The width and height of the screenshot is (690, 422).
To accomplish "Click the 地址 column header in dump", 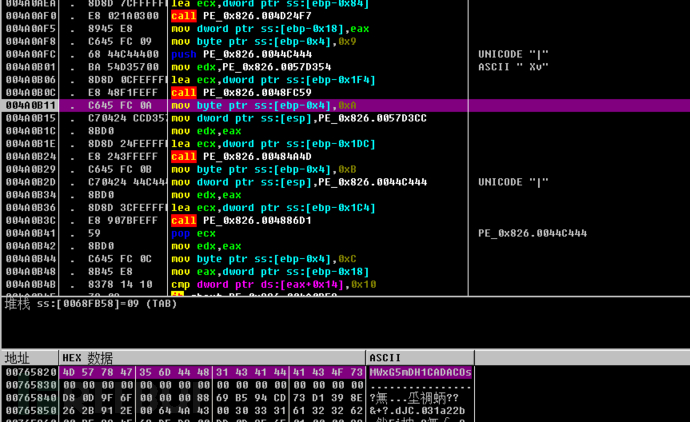I will coord(30,358).
